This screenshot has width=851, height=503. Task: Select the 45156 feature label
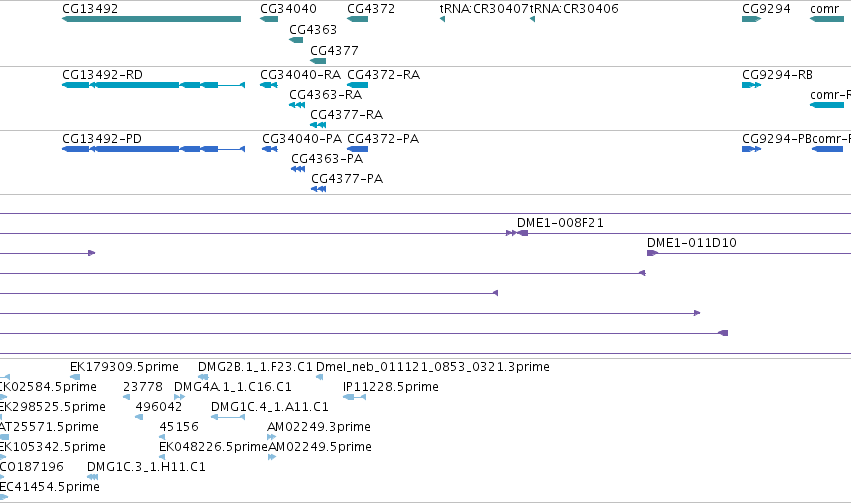(179, 426)
